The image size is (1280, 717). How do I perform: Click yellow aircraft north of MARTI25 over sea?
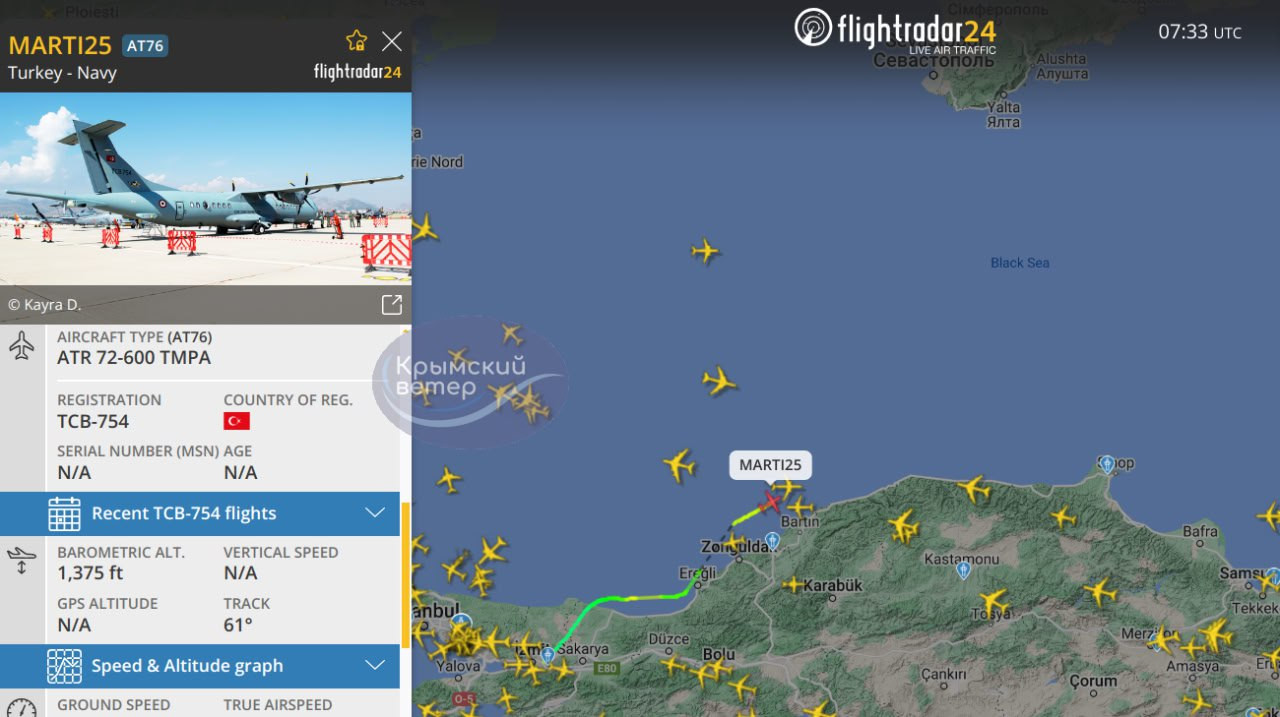coord(718,381)
